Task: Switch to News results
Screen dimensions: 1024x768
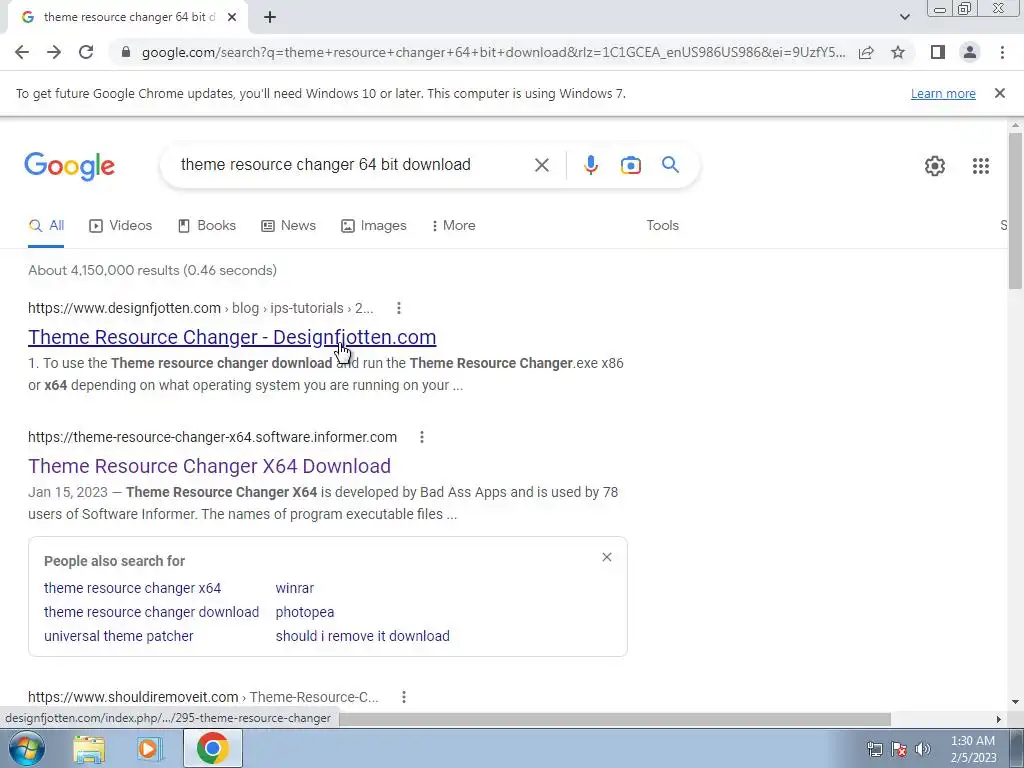Action: click(x=288, y=225)
